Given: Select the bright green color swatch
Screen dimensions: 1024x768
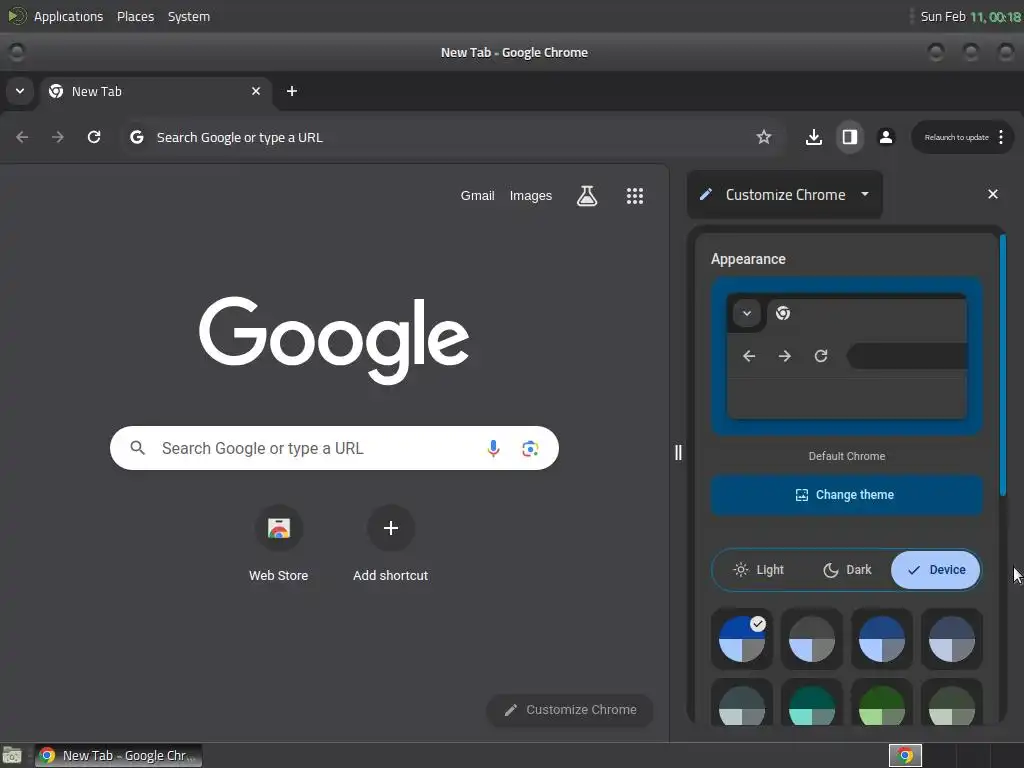Looking at the screenshot, I should pos(882,704).
